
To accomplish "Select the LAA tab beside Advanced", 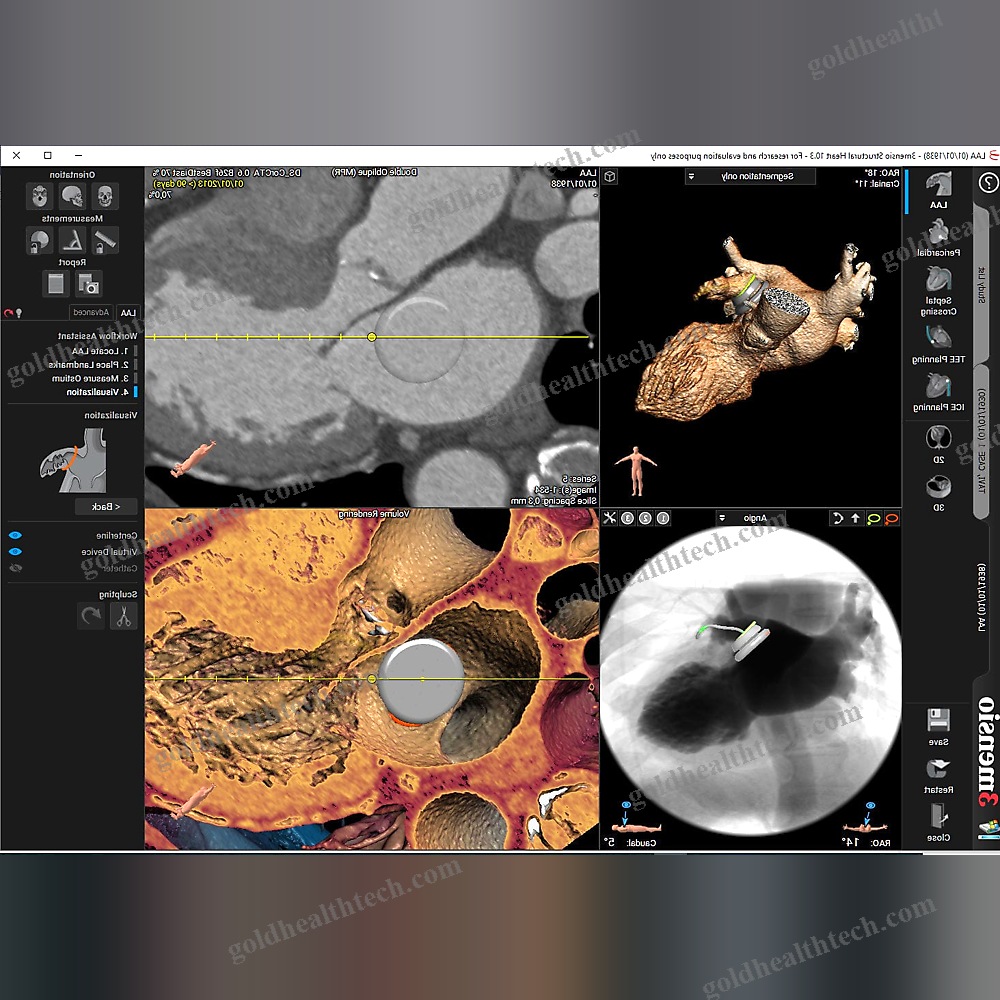I will click(128, 312).
